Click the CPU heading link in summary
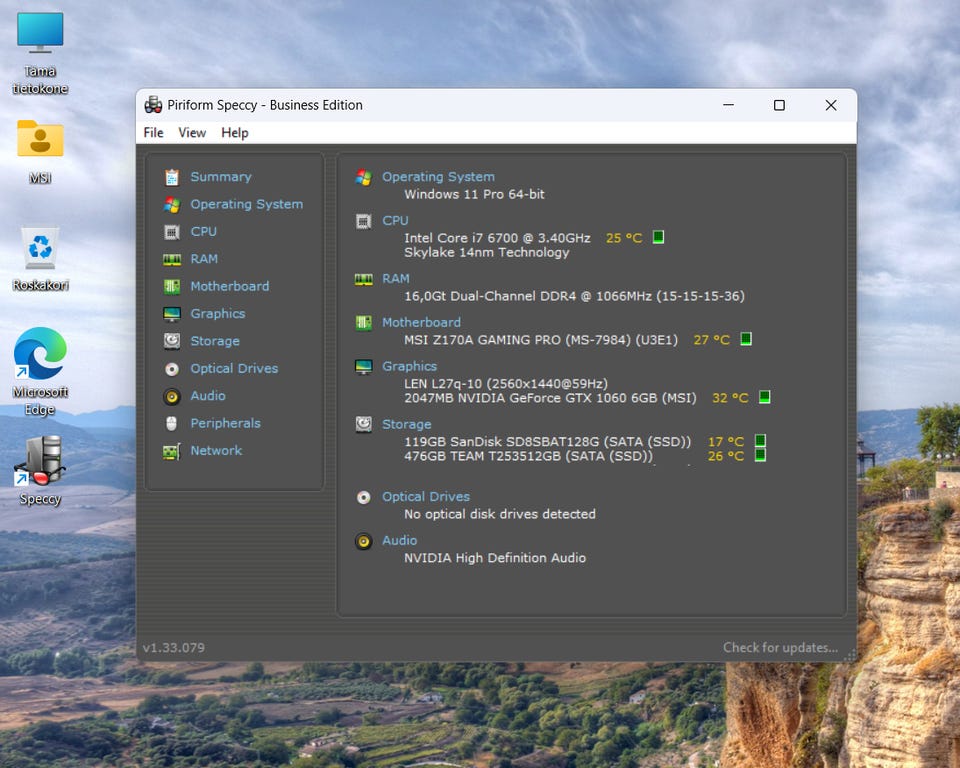The width and height of the screenshot is (960, 768). tap(395, 220)
